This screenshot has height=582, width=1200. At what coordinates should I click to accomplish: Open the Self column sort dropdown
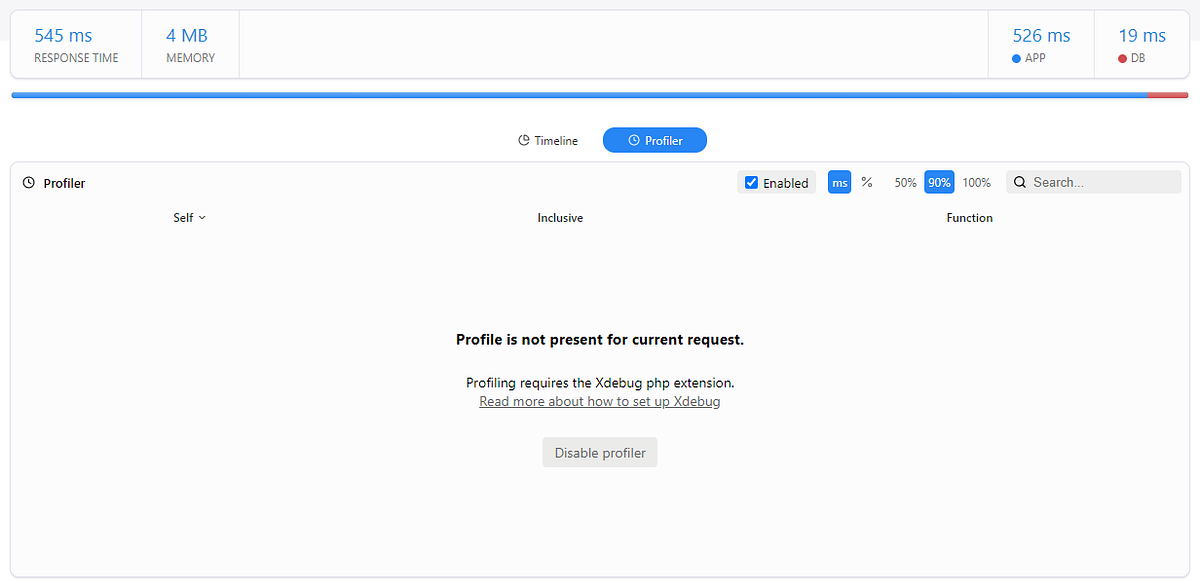click(x=189, y=217)
